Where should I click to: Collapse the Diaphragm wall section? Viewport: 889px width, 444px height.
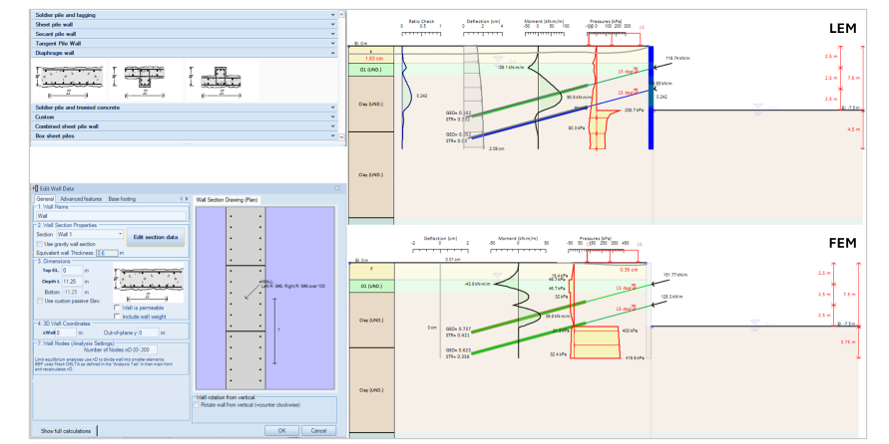pyautogui.click(x=184, y=53)
